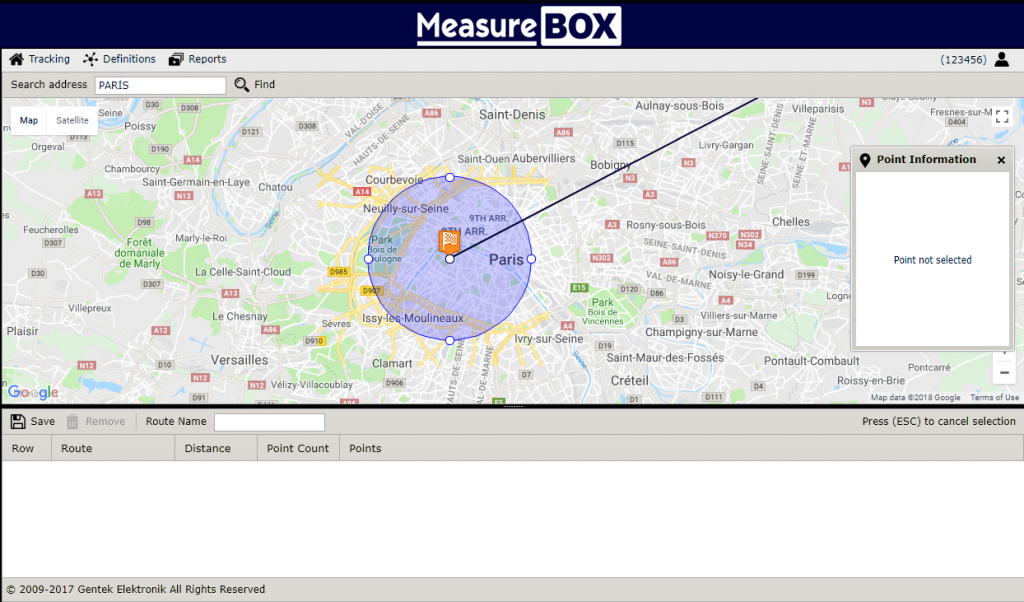The height and width of the screenshot is (602, 1024).
Task: Click the Save floppy disk icon
Action: coord(18,422)
